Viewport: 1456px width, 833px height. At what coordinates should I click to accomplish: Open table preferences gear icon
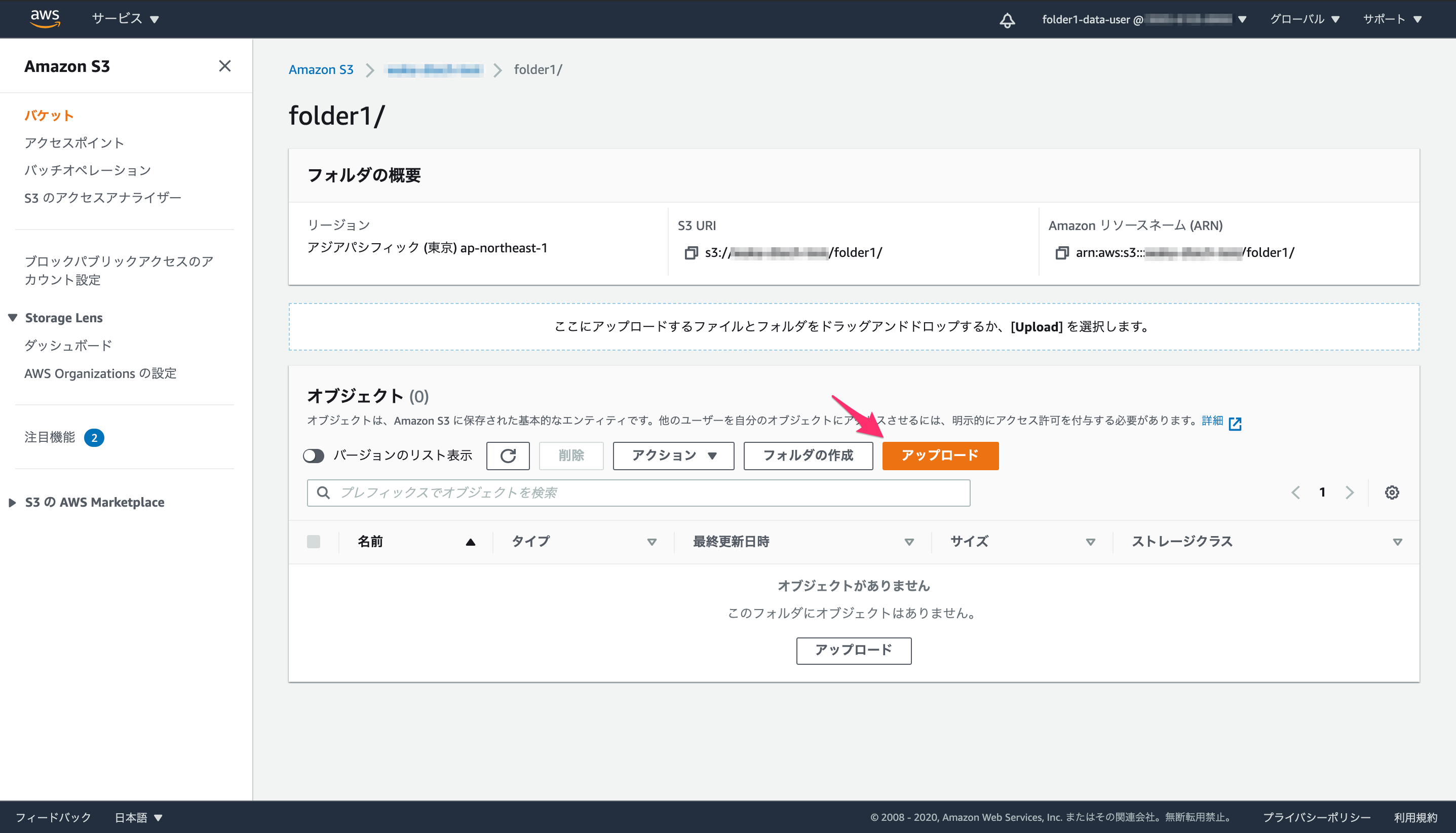(x=1392, y=492)
